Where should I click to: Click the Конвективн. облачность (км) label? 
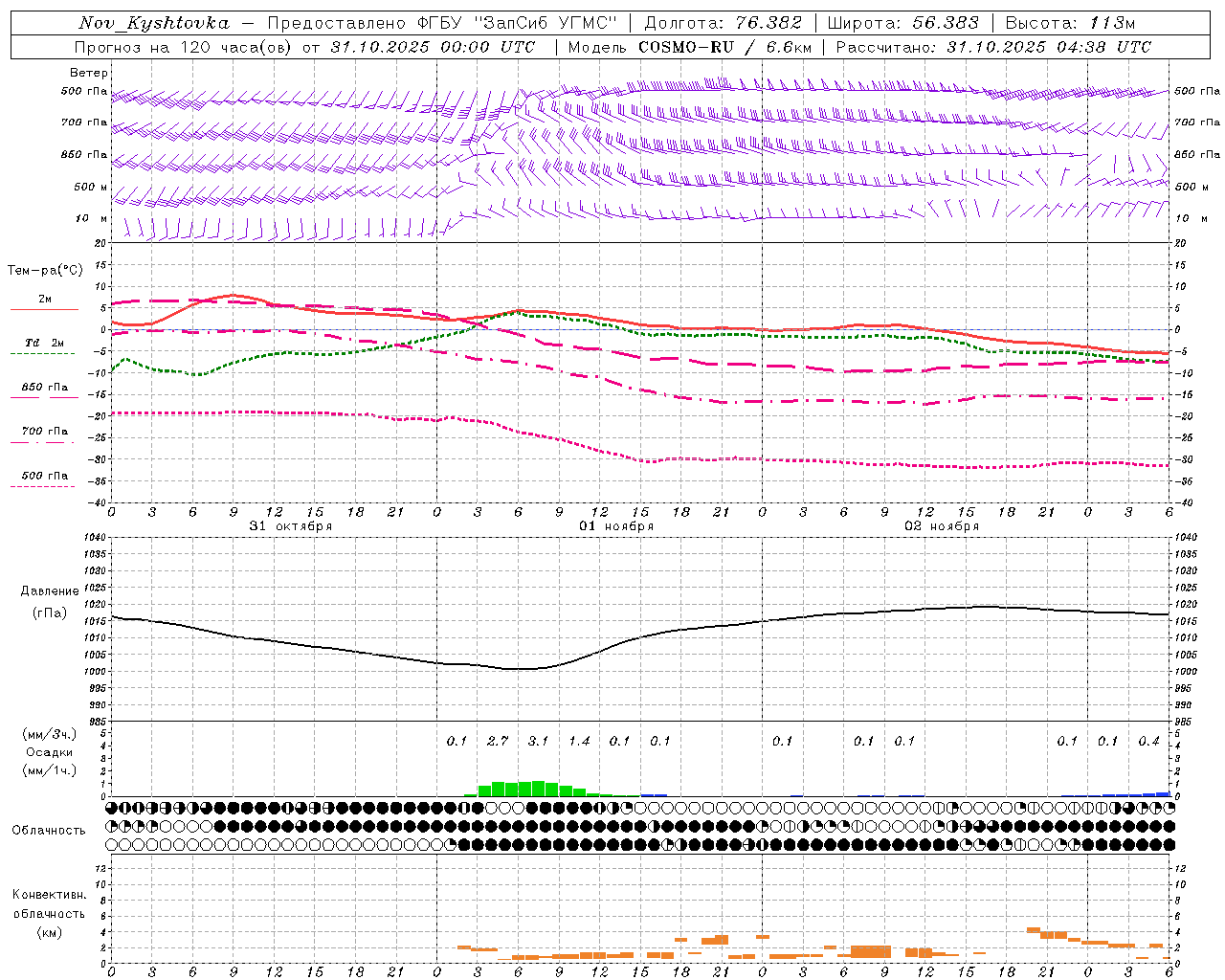tap(49, 913)
